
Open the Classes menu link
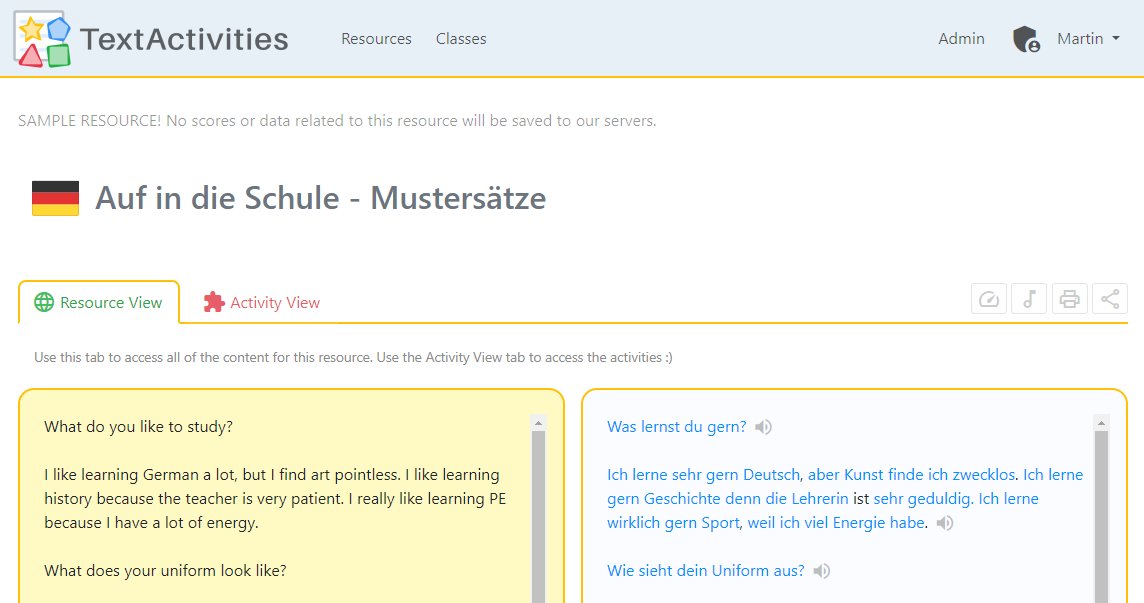tap(461, 39)
